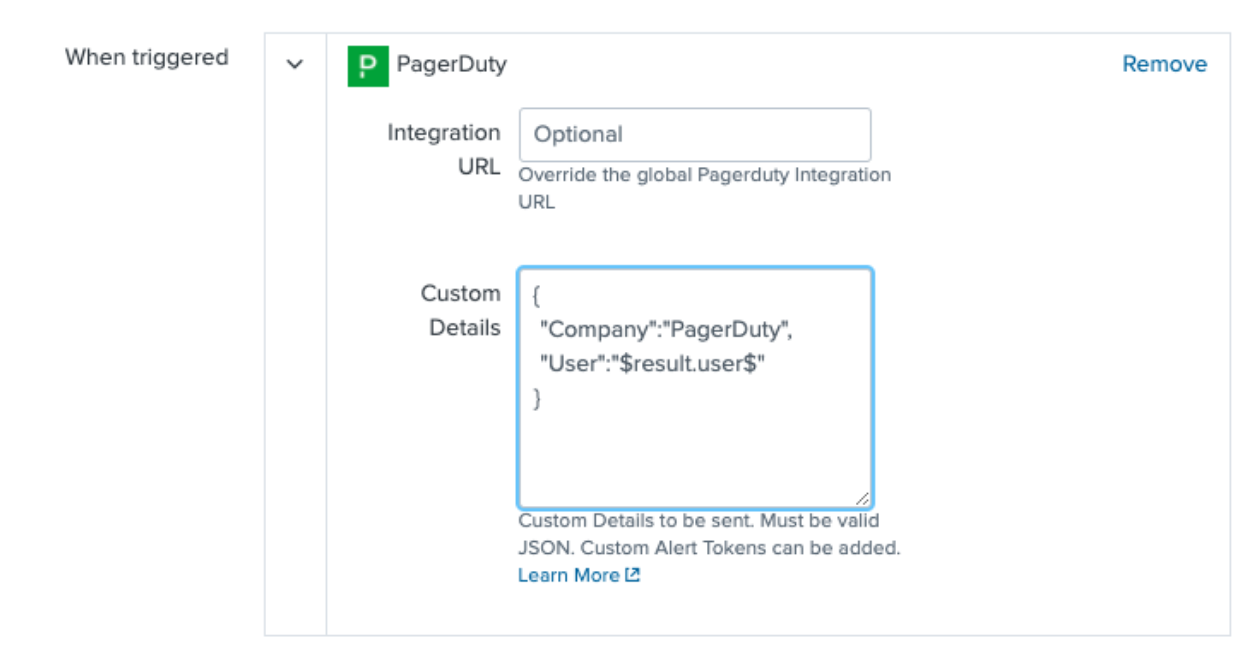Click the Custom Details field label
The width and height of the screenshot is (1248, 660).
click(460, 310)
